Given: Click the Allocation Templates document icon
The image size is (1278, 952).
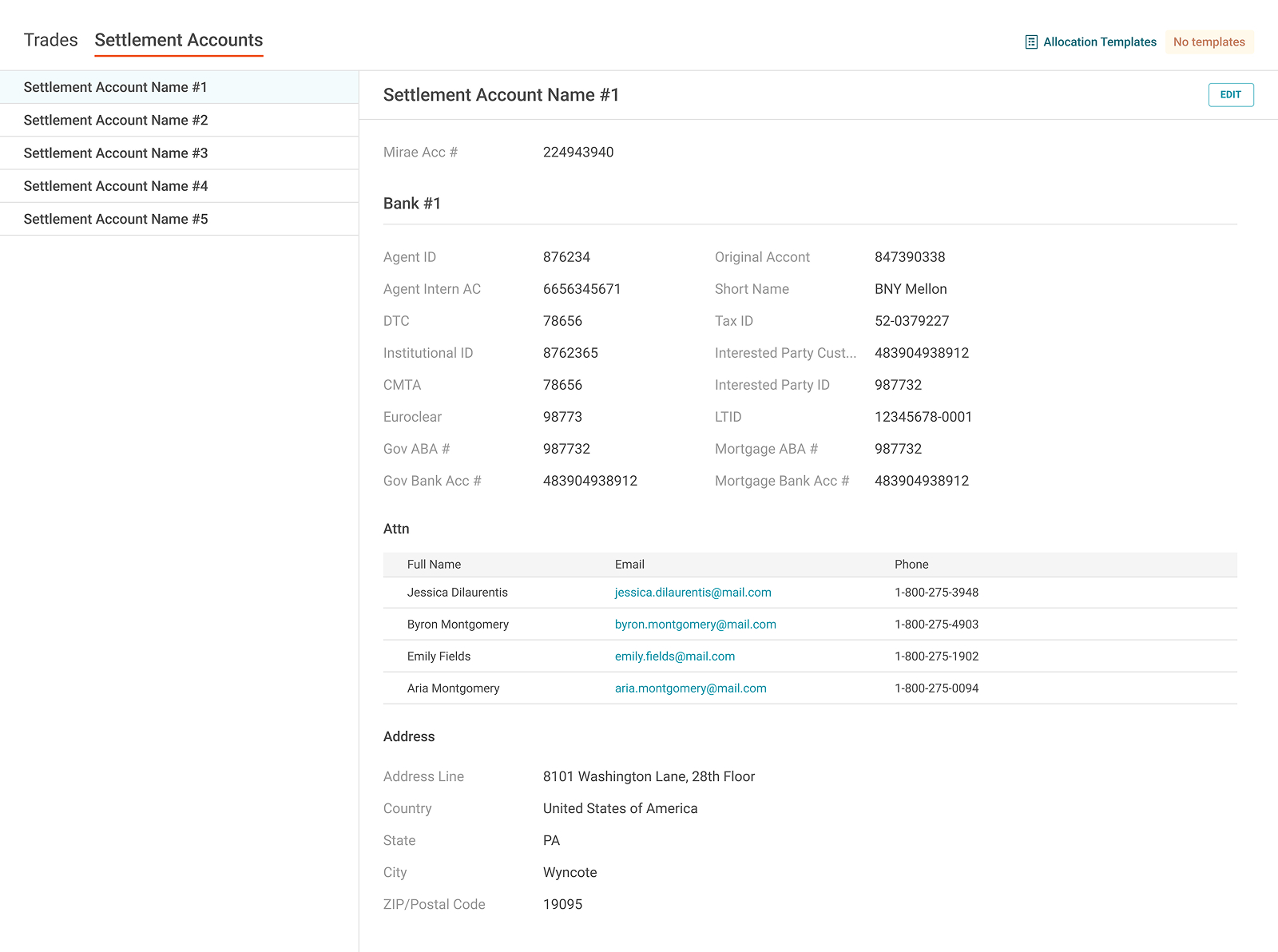Looking at the screenshot, I should coord(1031,42).
